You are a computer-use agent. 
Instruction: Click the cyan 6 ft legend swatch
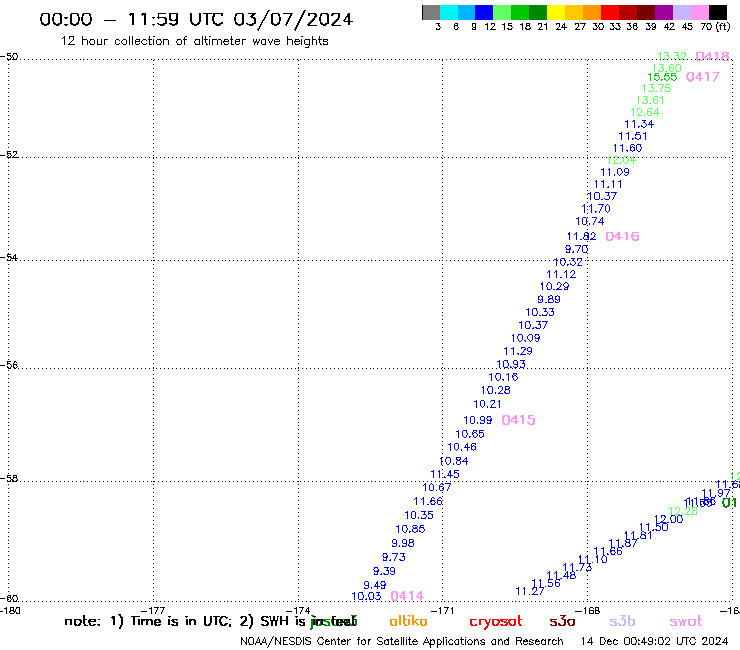click(x=449, y=13)
